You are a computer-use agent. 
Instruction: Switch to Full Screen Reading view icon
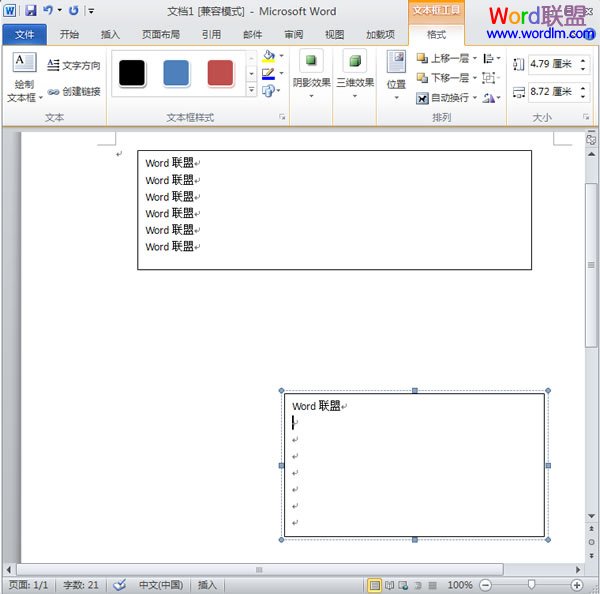click(389, 585)
